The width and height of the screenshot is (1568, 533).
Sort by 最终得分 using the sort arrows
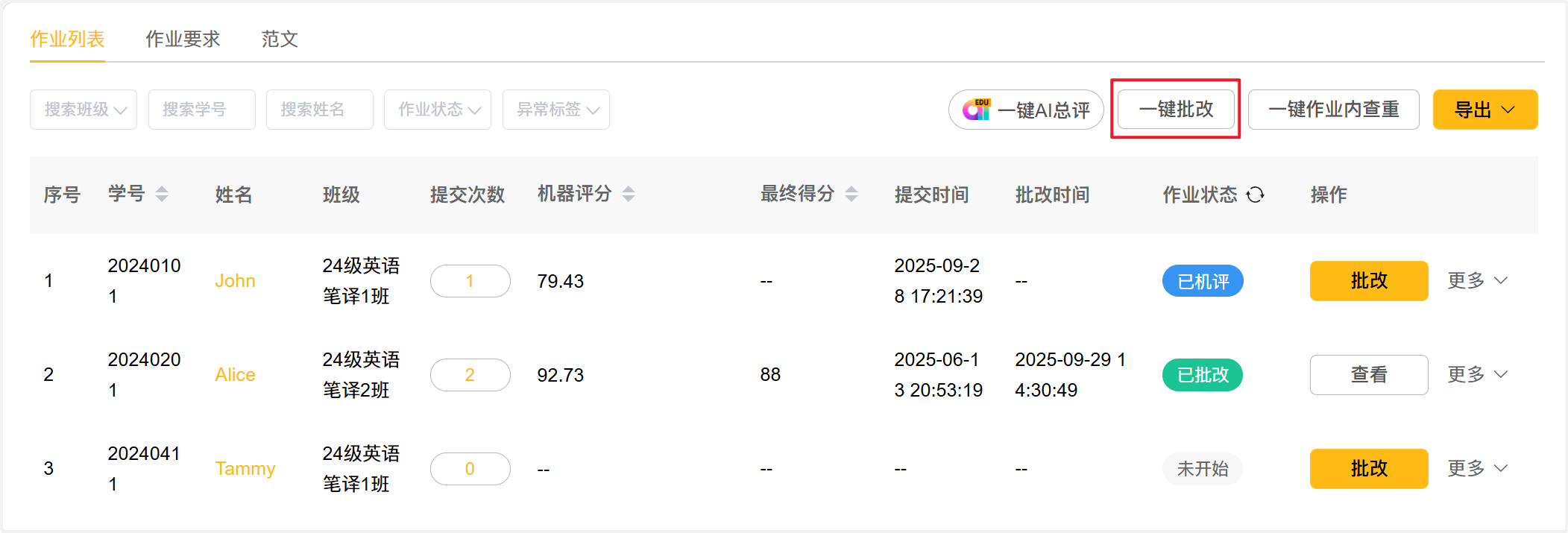(851, 195)
